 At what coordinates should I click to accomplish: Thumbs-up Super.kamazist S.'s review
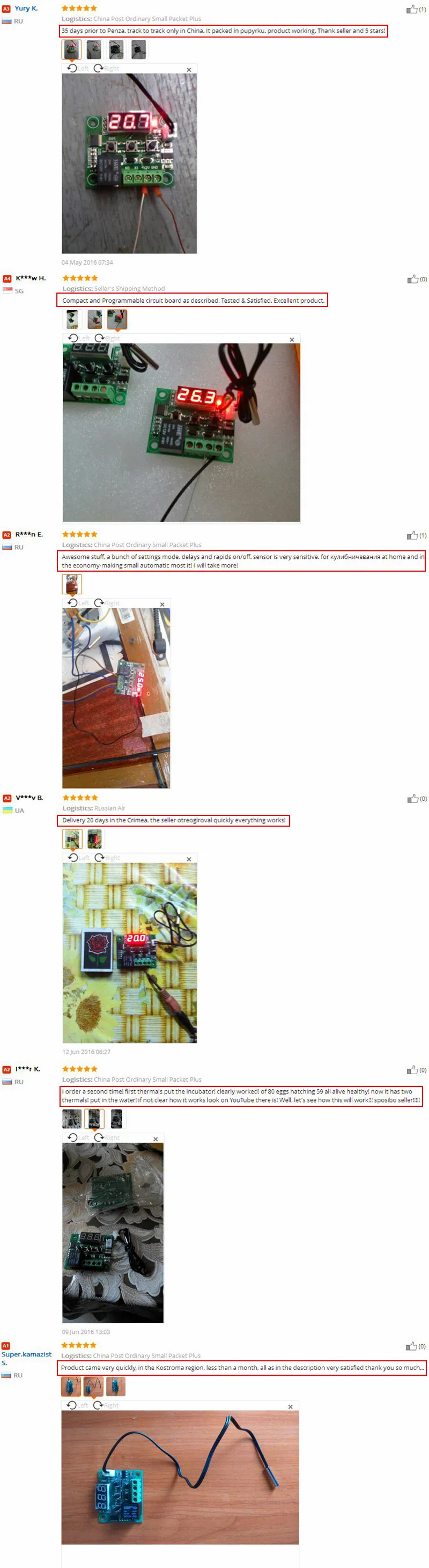(x=411, y=1346)
